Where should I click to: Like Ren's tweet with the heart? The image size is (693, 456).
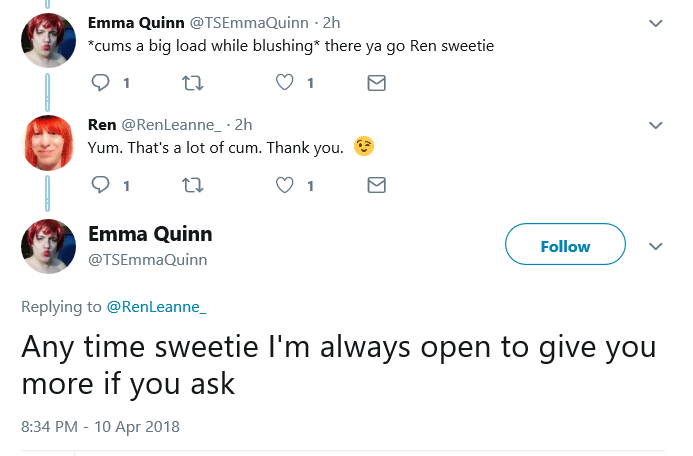(285, 185)
